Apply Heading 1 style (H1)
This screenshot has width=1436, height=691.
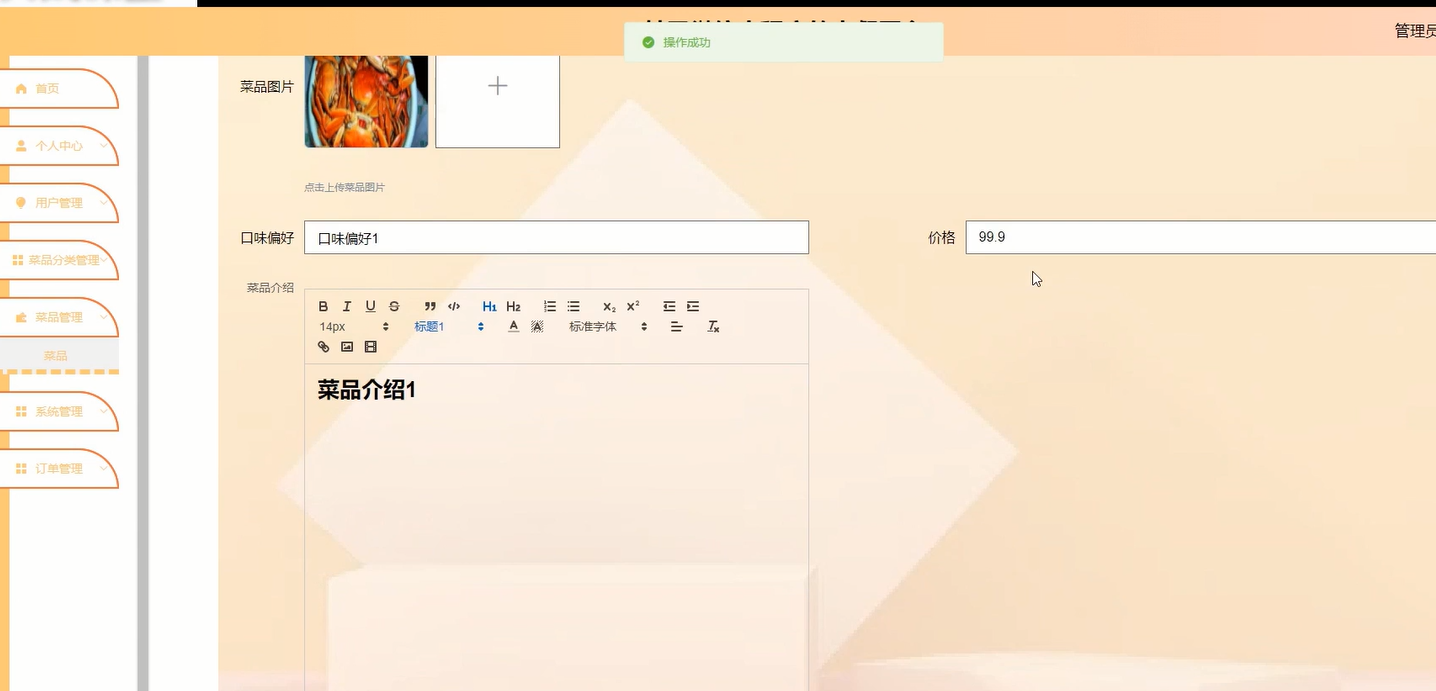pos(489,306)
